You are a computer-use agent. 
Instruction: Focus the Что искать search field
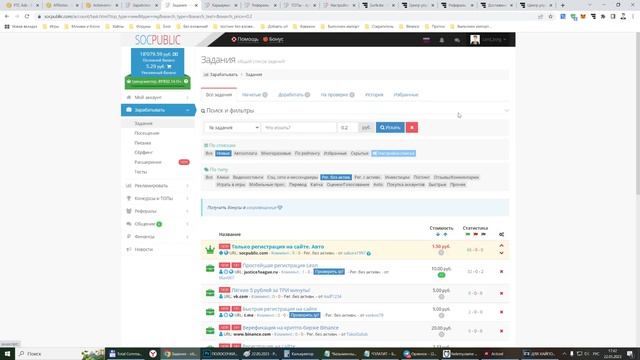point(299,128)
